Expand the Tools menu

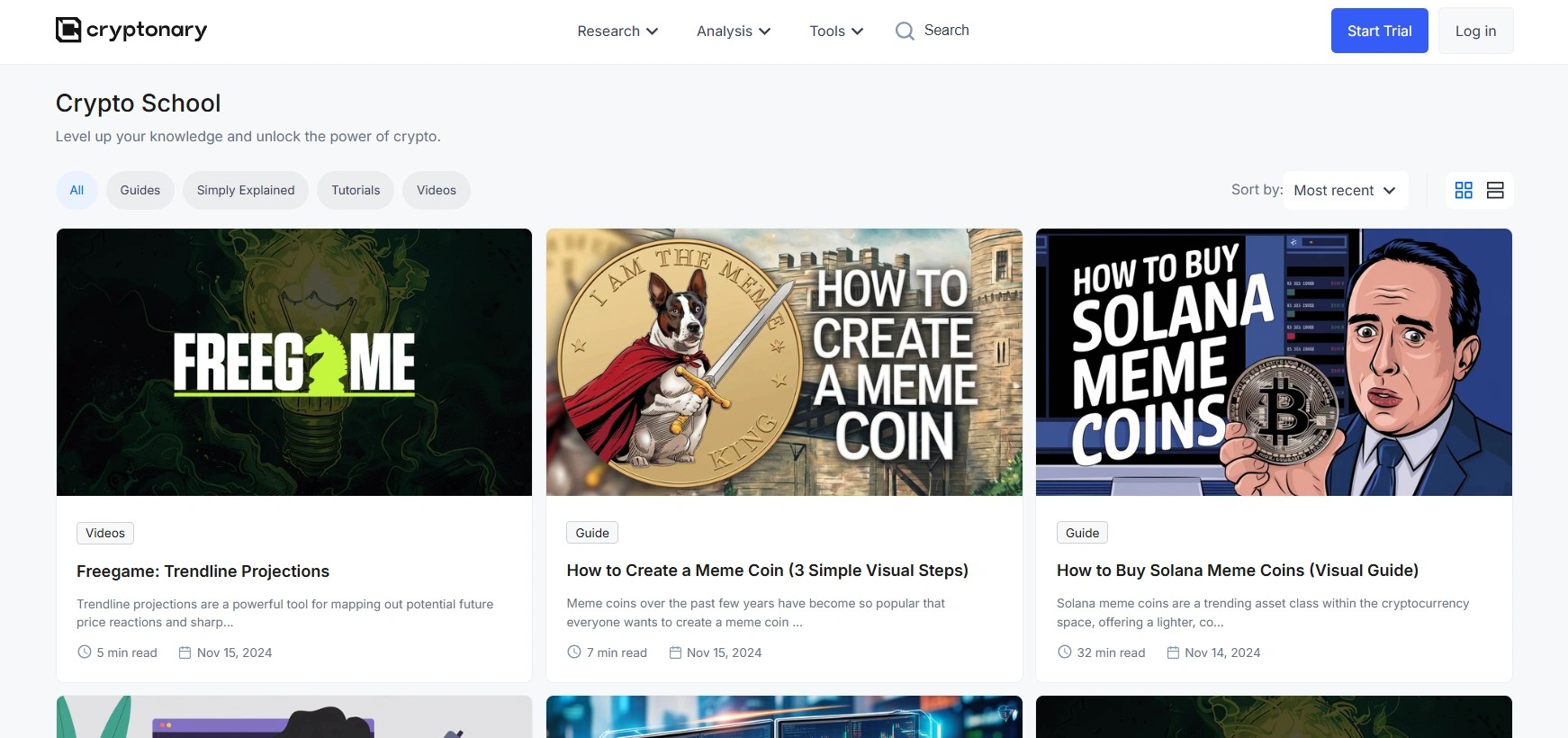tap(836, 31)
